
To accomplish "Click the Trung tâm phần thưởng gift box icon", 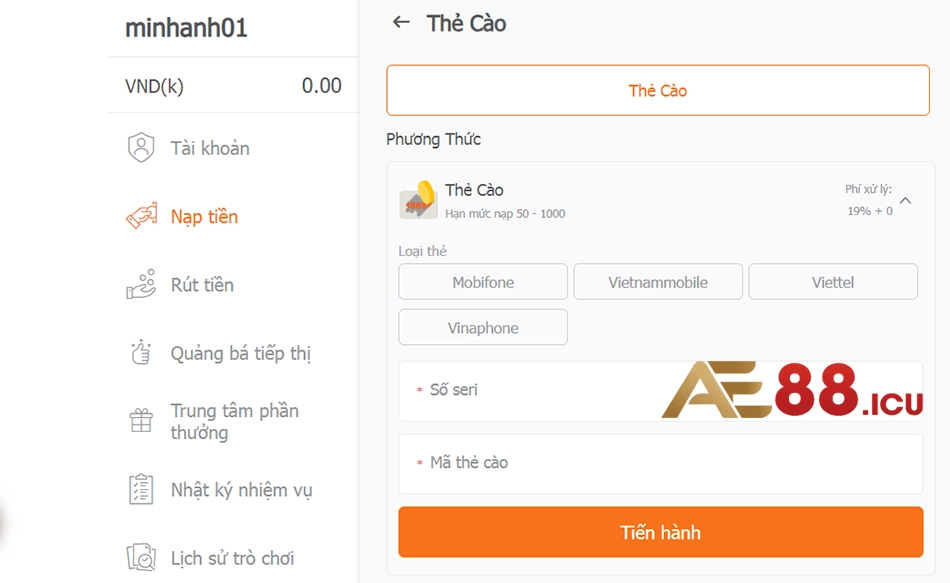I will click(x=141, y=421).
